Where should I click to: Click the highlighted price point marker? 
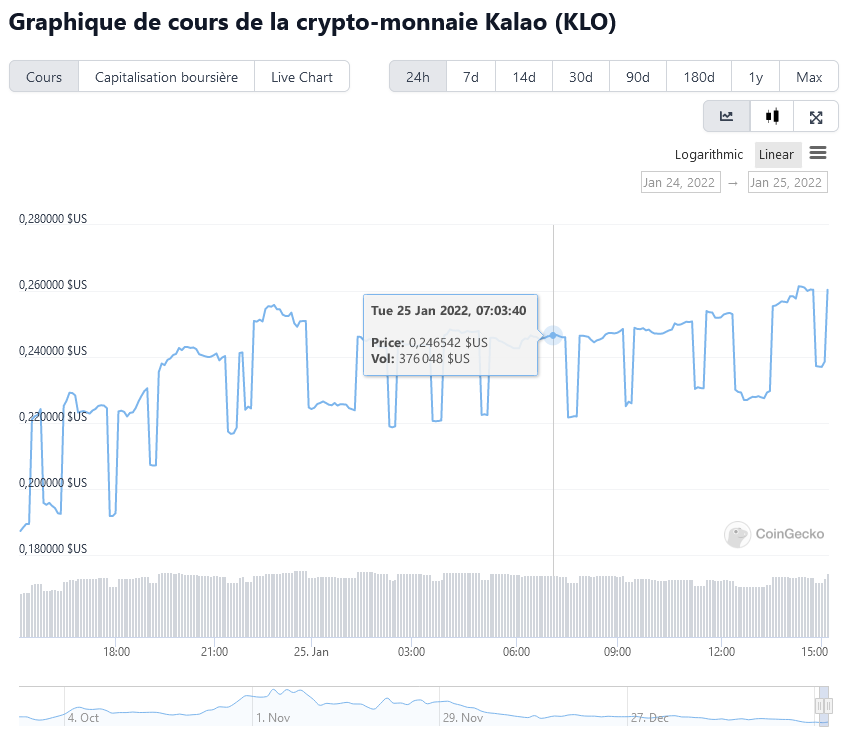click(x=553, y=335)
